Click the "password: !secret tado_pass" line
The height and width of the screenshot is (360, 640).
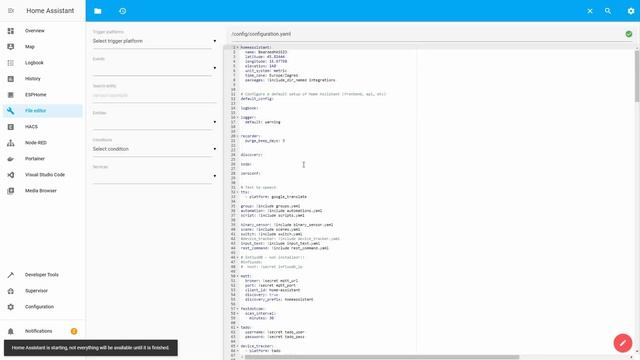click(x=275, y=337)
